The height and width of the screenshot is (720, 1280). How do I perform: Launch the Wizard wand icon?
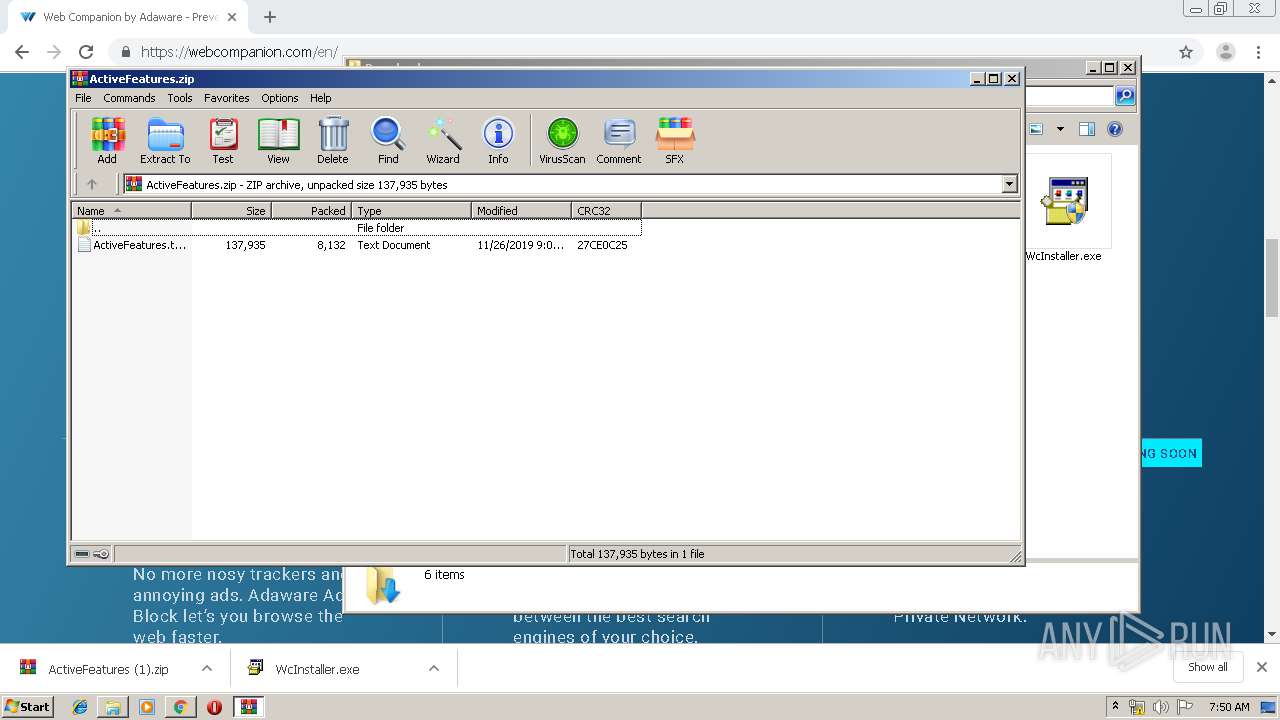(443, 140)
